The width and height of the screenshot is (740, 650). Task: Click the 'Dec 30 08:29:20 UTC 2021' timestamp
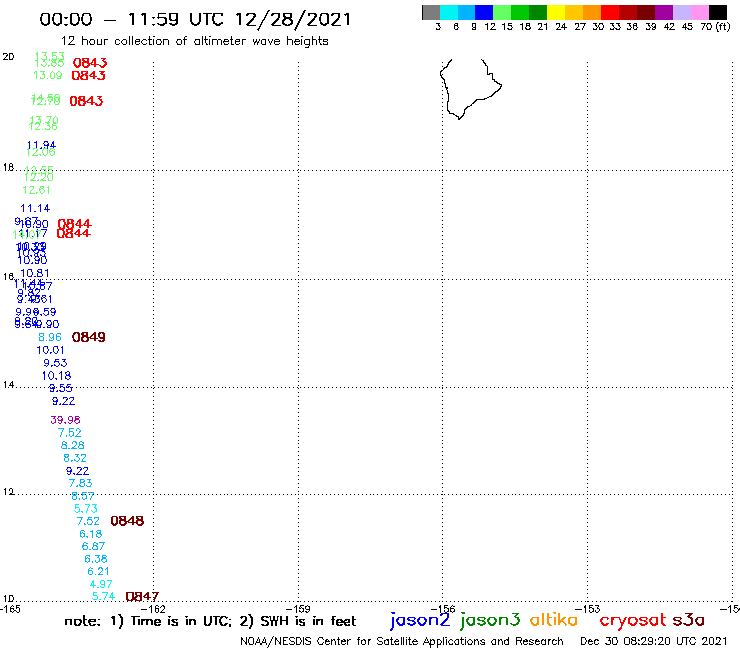[x=654, y=641]
